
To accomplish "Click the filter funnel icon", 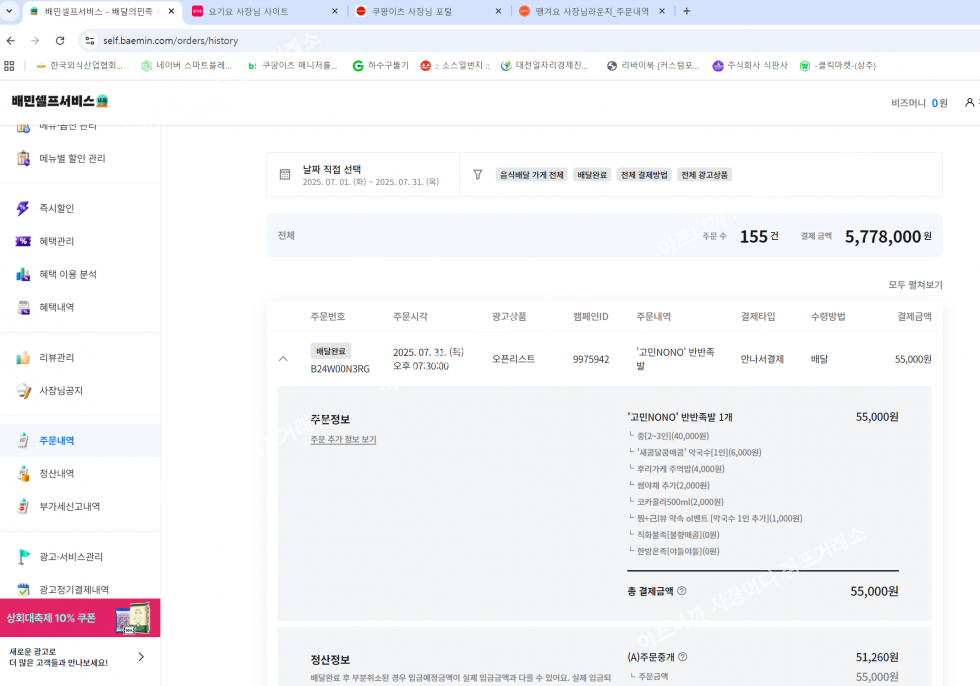I will click(x=477, y=174).
